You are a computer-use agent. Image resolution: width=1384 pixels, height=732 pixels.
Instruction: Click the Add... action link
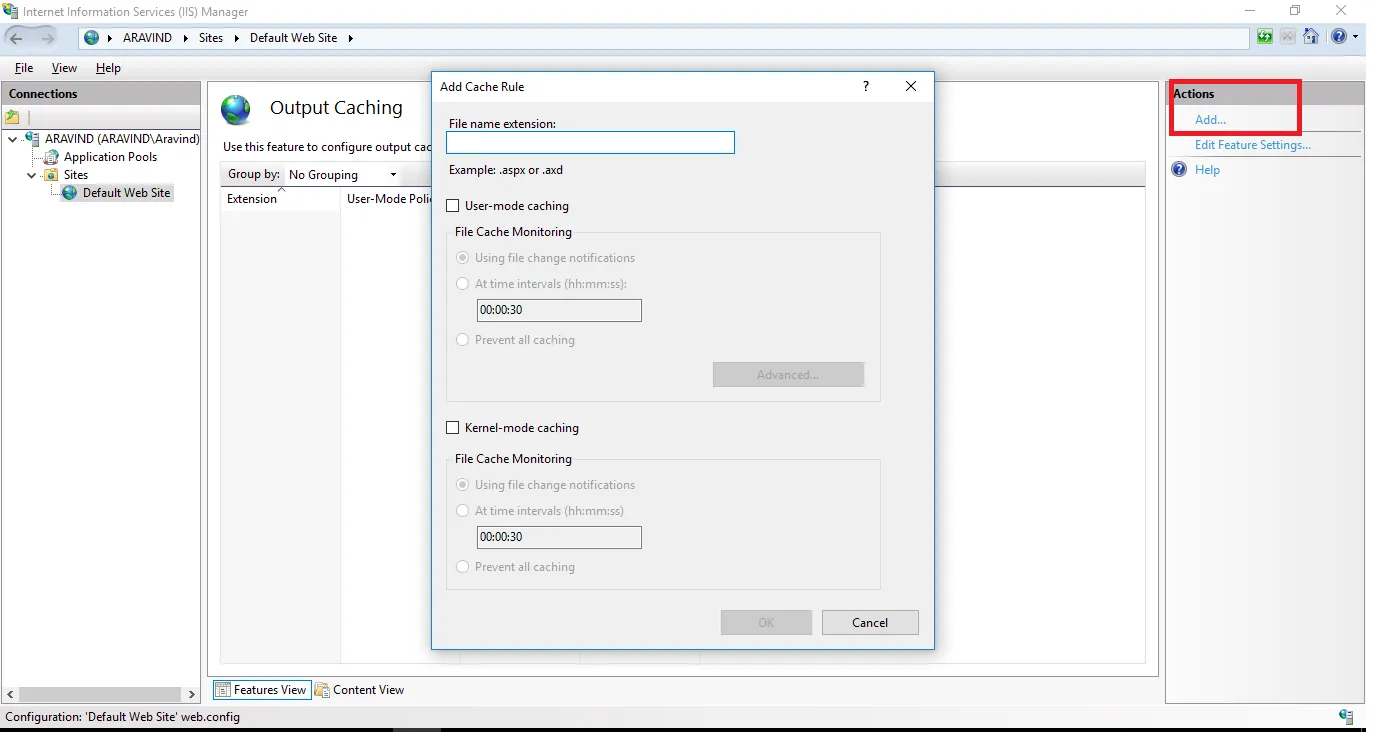click(1210, 120)
